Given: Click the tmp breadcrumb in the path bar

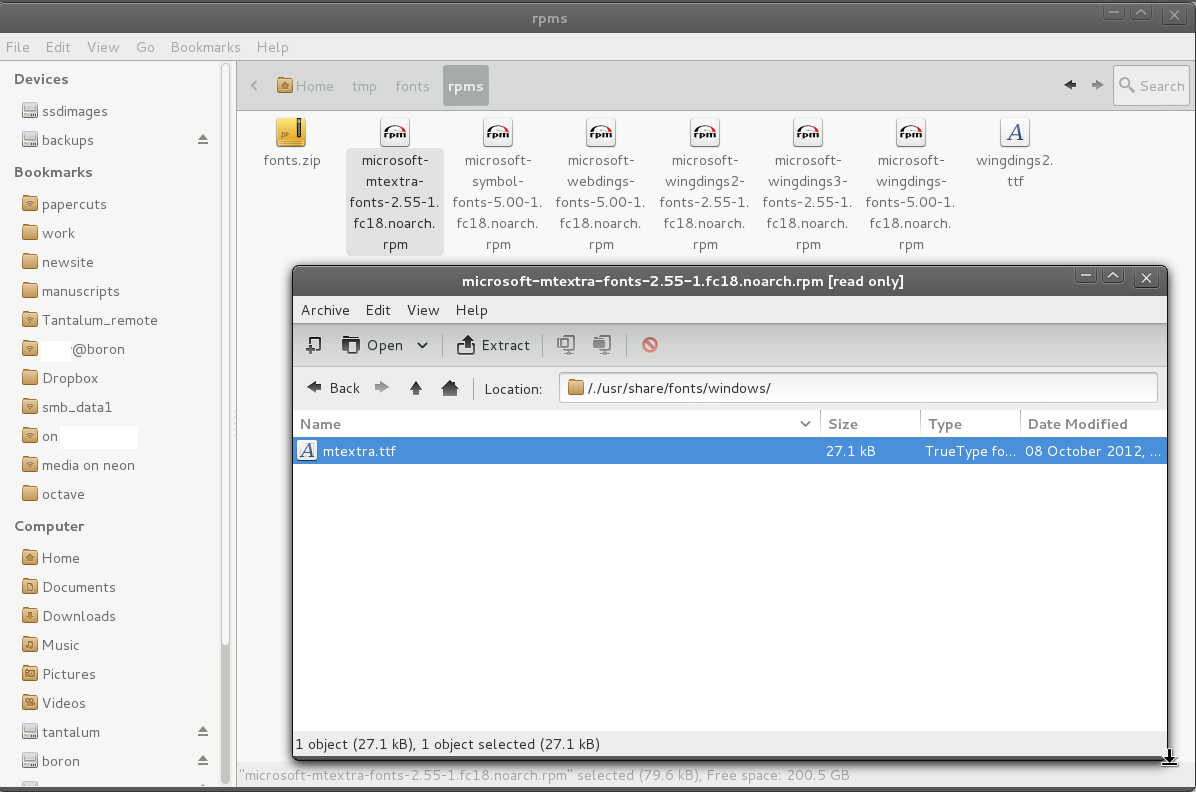Looking at the screenshot, I should click(x=364, y=85).
